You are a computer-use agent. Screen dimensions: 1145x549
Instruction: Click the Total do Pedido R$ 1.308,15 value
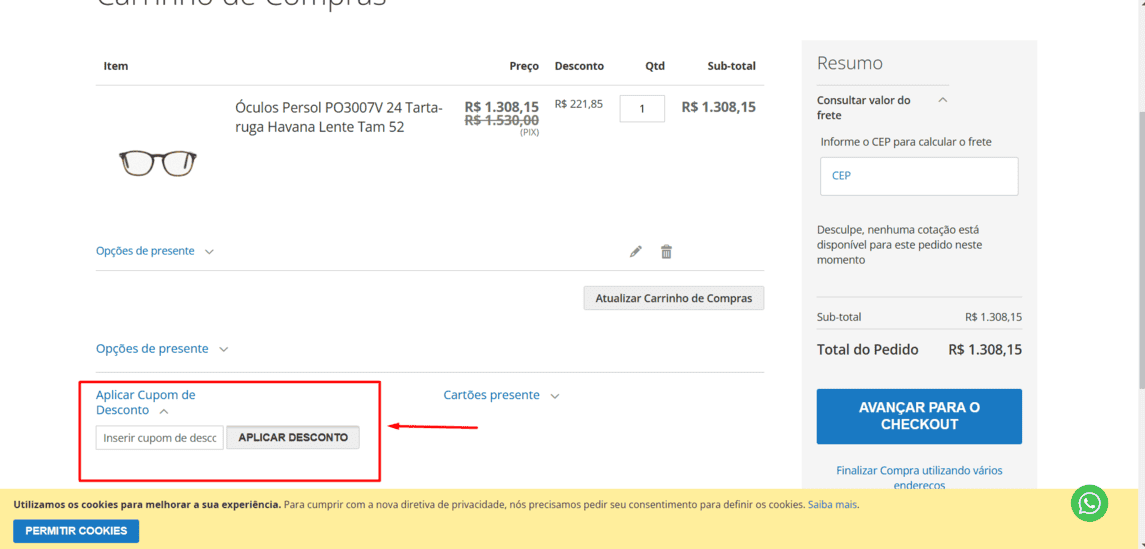point(984,350)
